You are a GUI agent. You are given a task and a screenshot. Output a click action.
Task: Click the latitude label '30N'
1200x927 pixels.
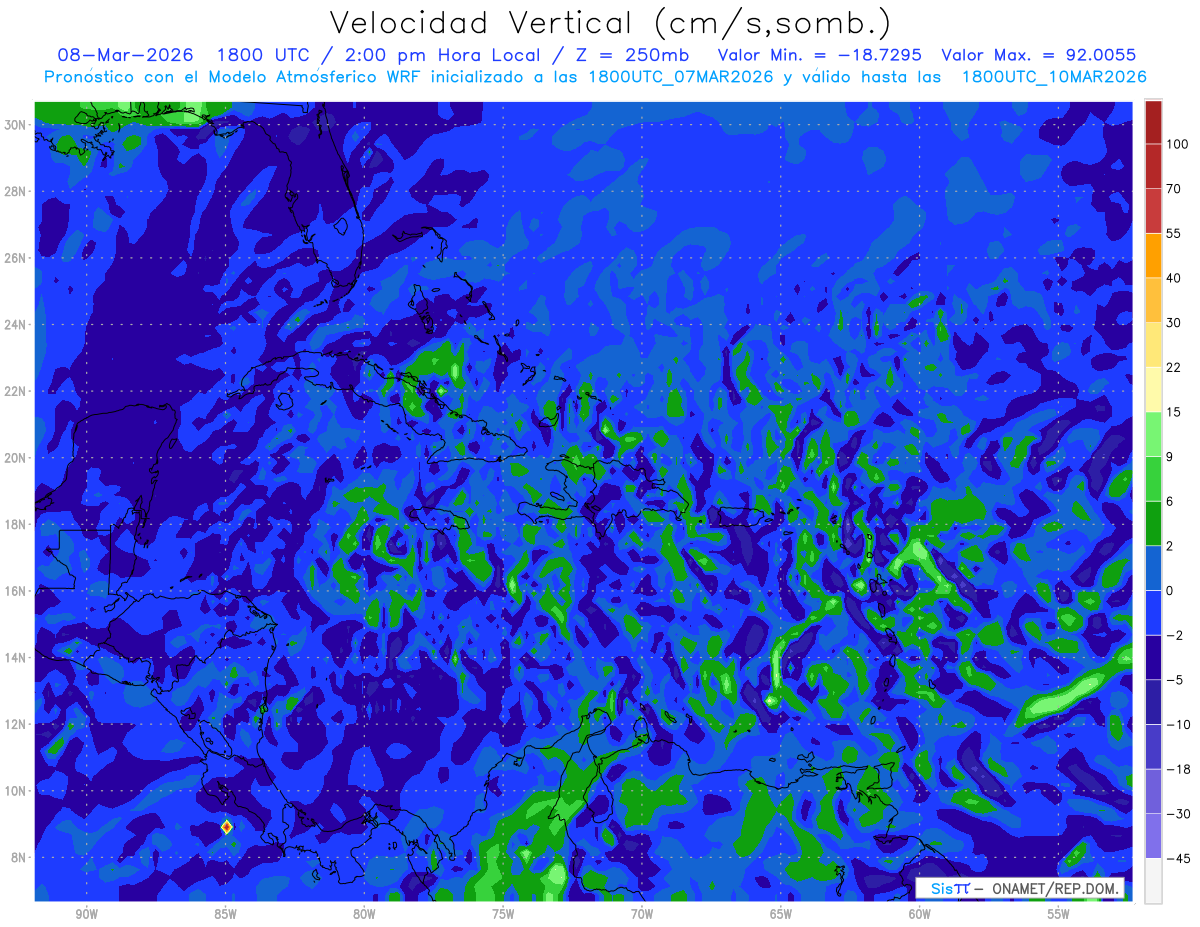pyautogui.click(x=17, y=125)
